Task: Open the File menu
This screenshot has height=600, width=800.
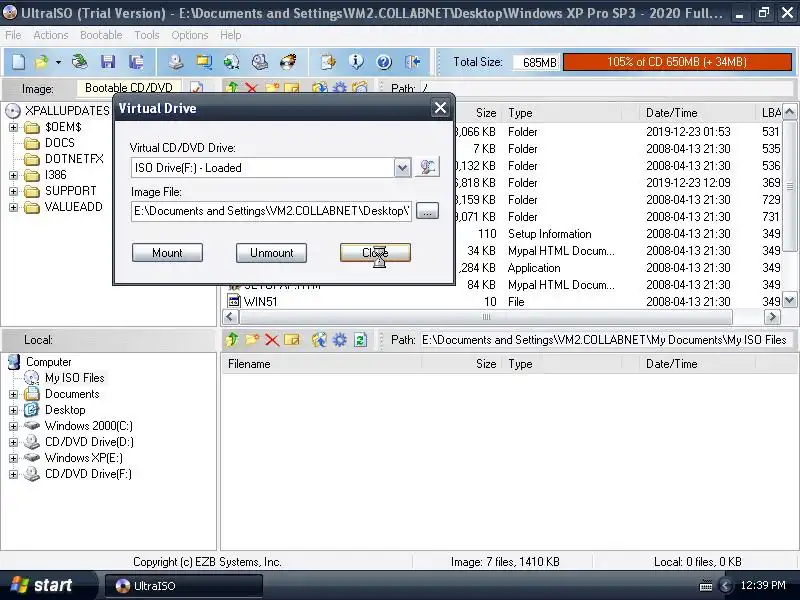Action: click(13, 35)
